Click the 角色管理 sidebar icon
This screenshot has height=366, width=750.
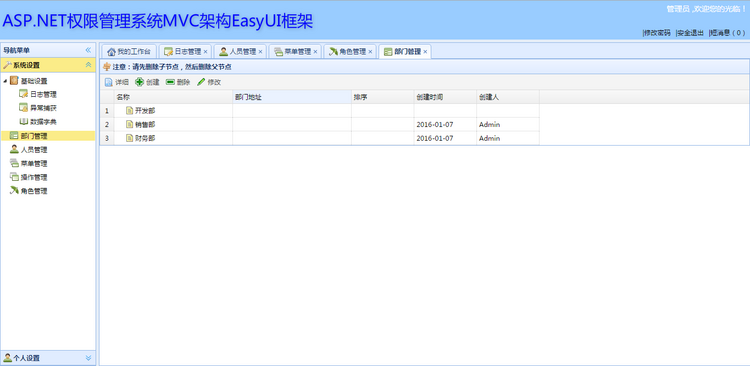coord(14,190)
